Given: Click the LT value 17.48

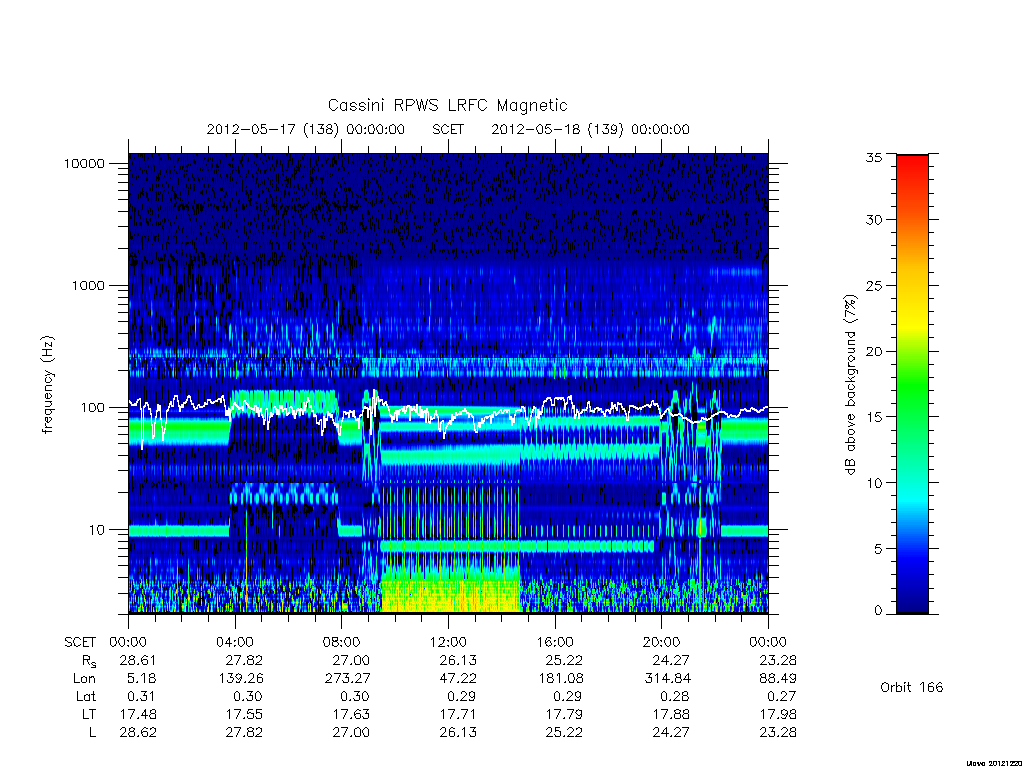Looking at the screenshot, I should [138, 714].
